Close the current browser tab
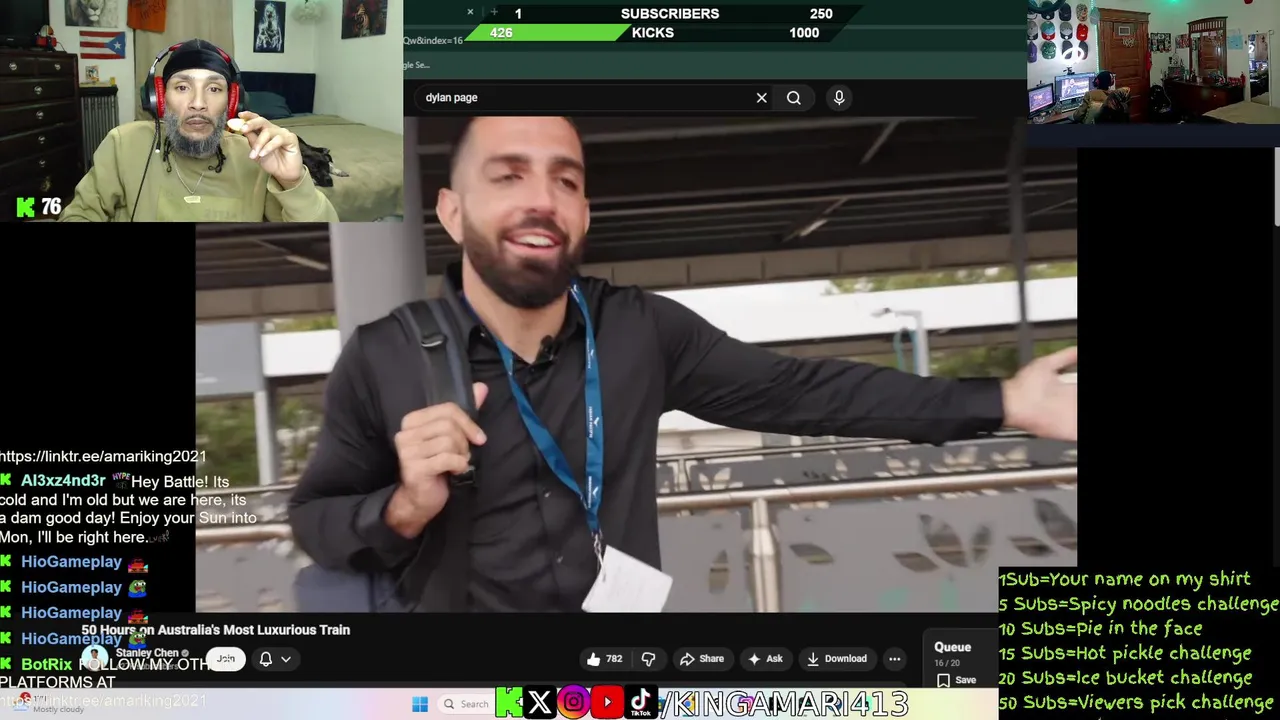The height and width of the screenshot is (720, 1280). click(x=470, y=12)
